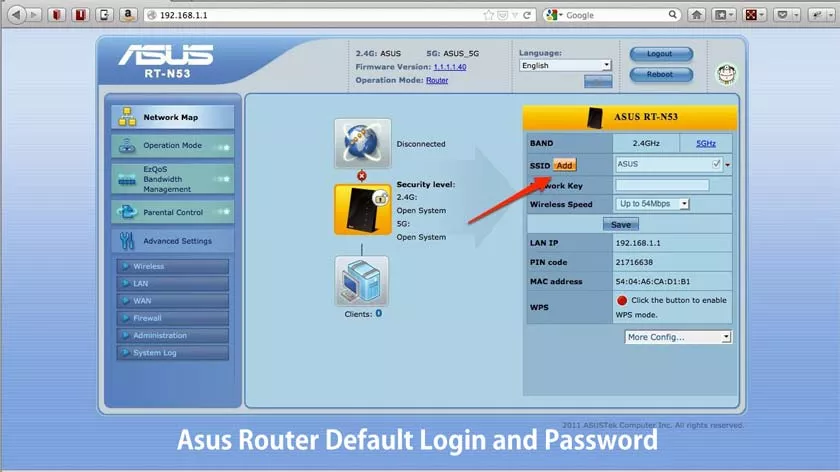Open the Wireless Speed dropdown
This screenshot has width=840, height=472.
tap(652, 204)
